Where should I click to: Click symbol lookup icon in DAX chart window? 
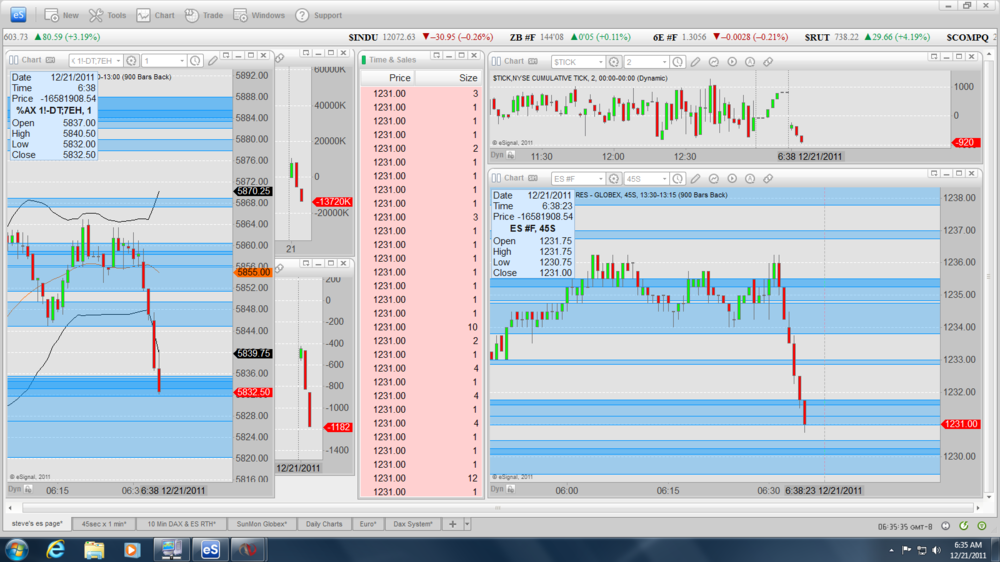(131, 61)
